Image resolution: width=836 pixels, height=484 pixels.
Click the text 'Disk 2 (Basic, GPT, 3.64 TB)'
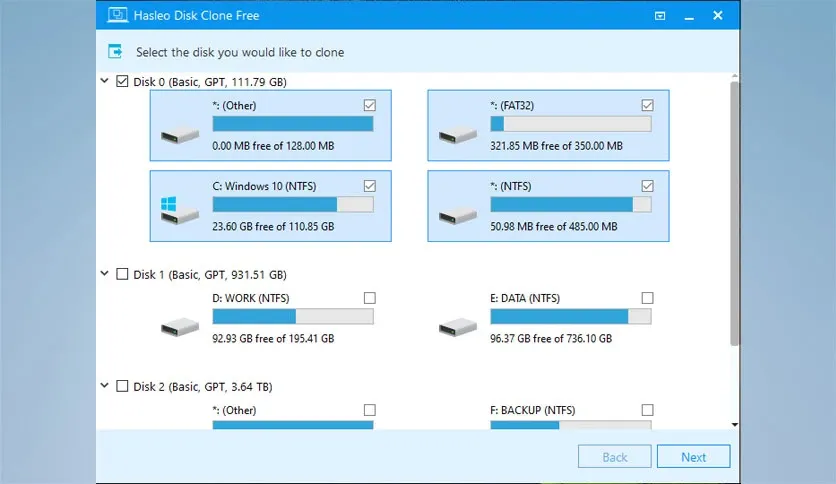tap(203, 386)
